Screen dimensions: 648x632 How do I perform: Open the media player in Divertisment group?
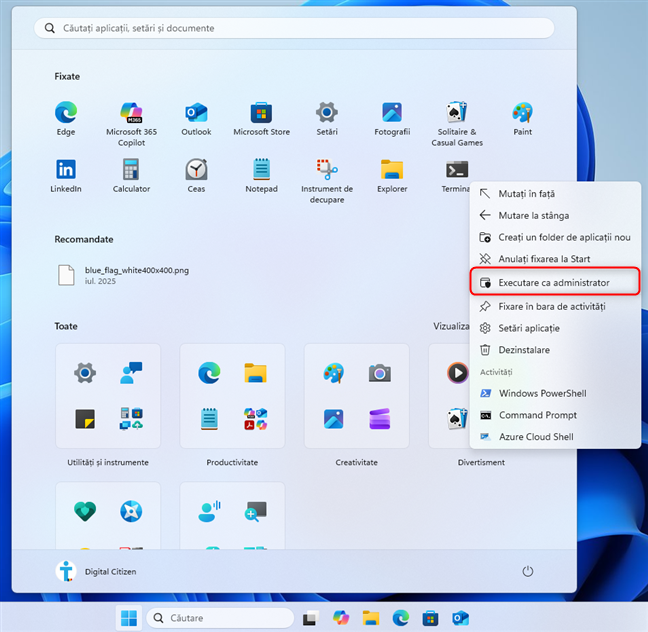pyautogui.click(x=458, y=373)
